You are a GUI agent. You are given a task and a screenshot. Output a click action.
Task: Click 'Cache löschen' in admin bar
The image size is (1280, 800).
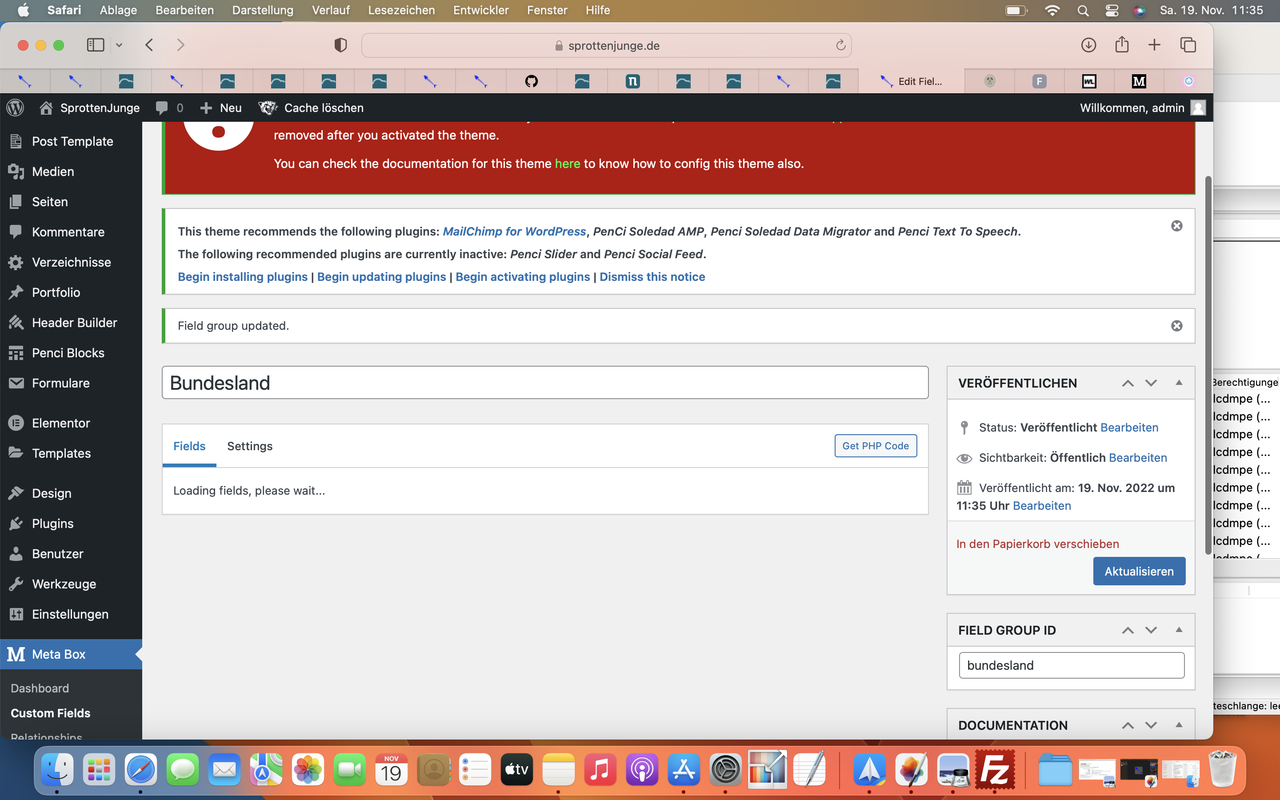coord(311,108)
